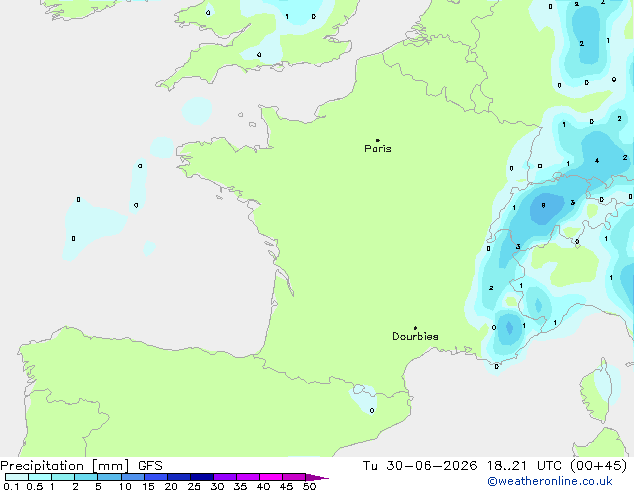634x490 pixels.
Task: Click the "(00+45)" model run offset
Action: pyautogui.click(x=598, y=465)
